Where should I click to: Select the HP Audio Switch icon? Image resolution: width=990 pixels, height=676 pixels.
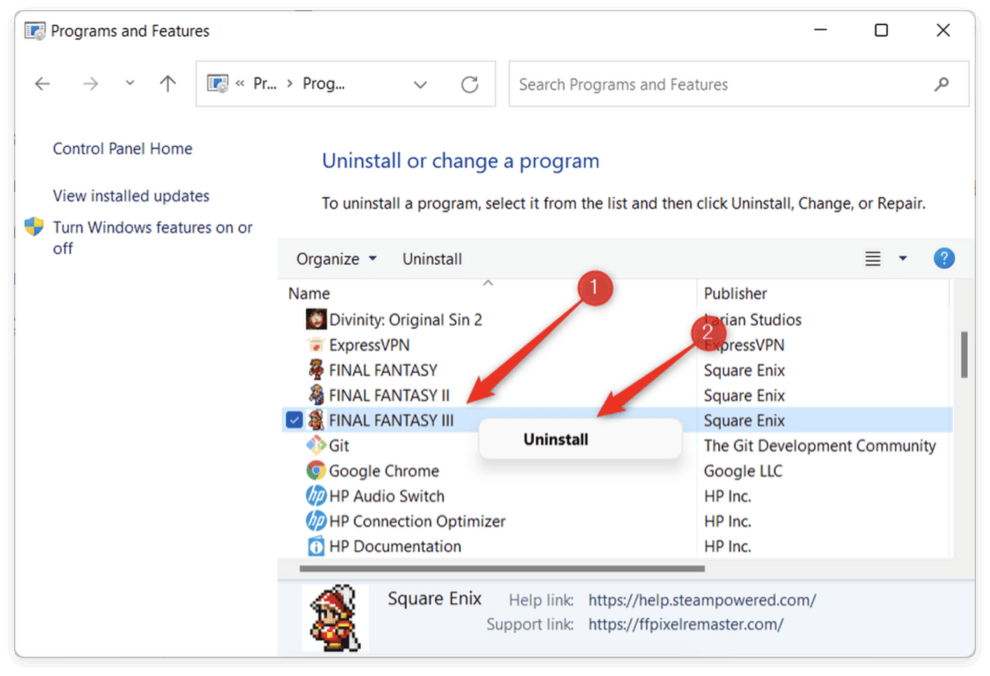(x=315, y=496)
